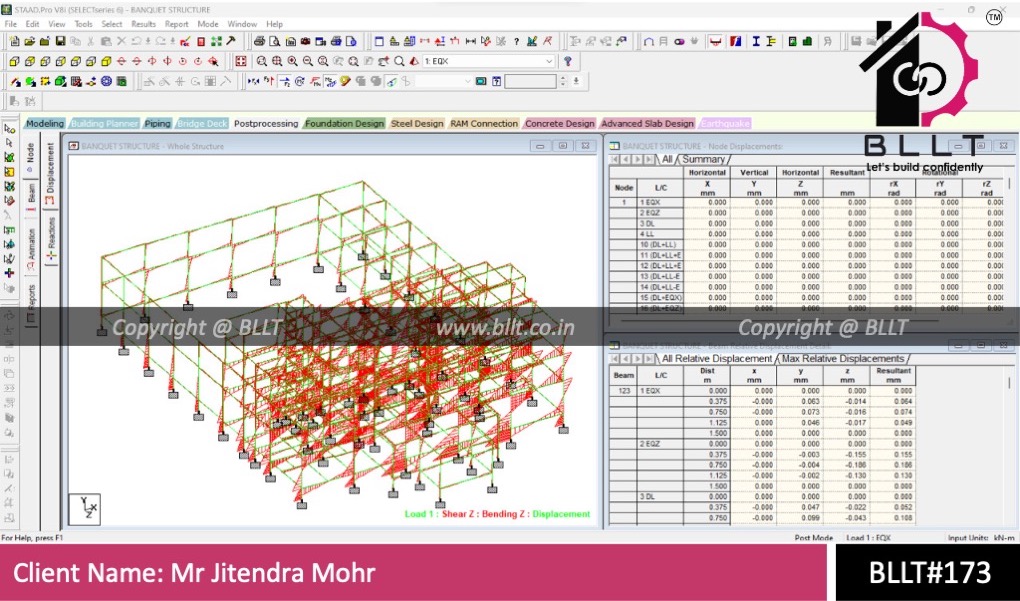Switch to the Advanced Slab Design tab
The height and width of the screenshot is (601, 1020).
tap(647, 124)
